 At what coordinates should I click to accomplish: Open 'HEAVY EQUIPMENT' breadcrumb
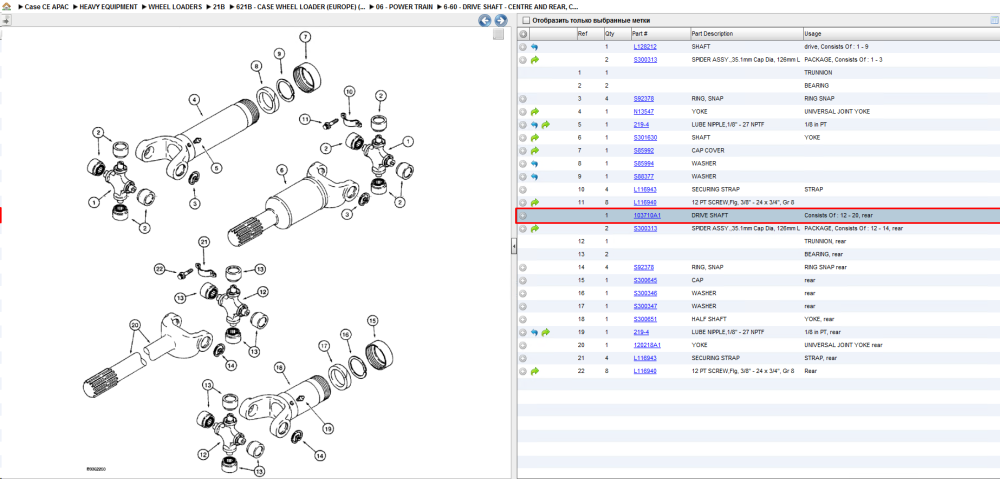point(108,6)
